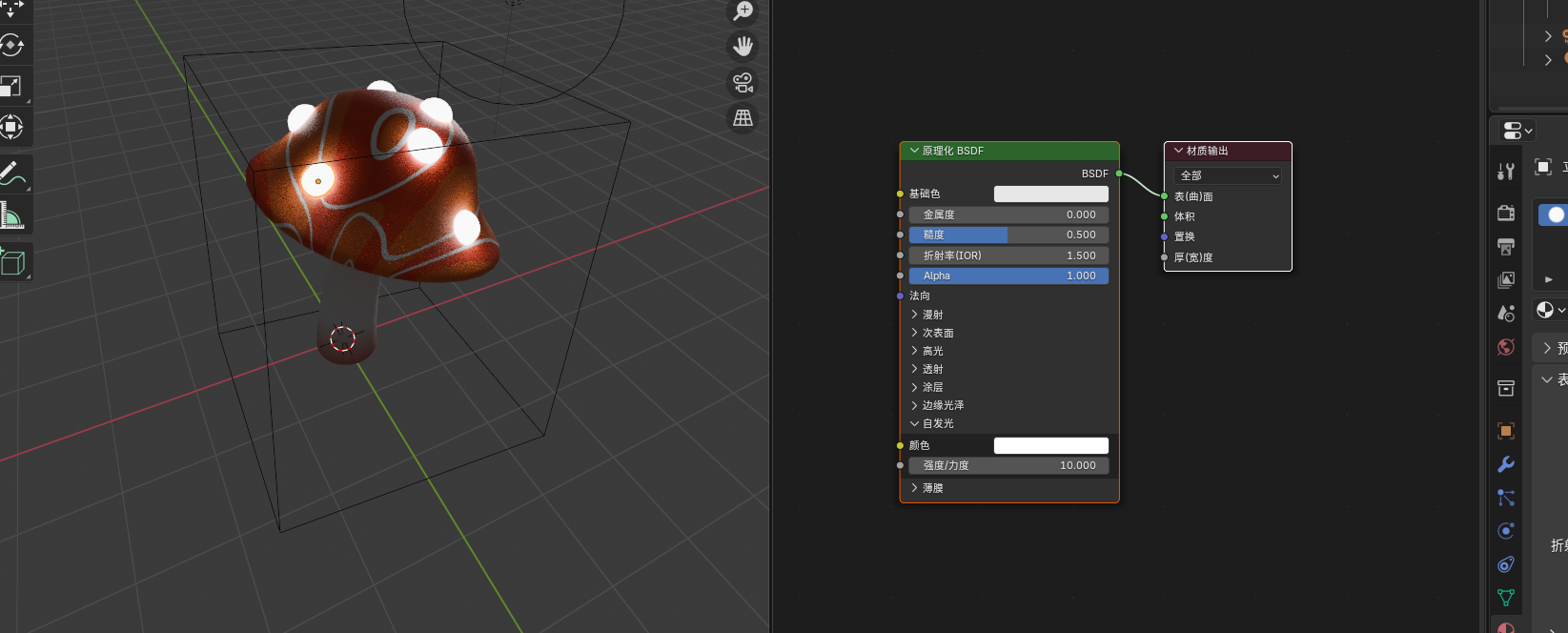Select the Scale tool
The height and width of the screenshot is (633, 1568).
pyautogui.click(x=11, y=87)
